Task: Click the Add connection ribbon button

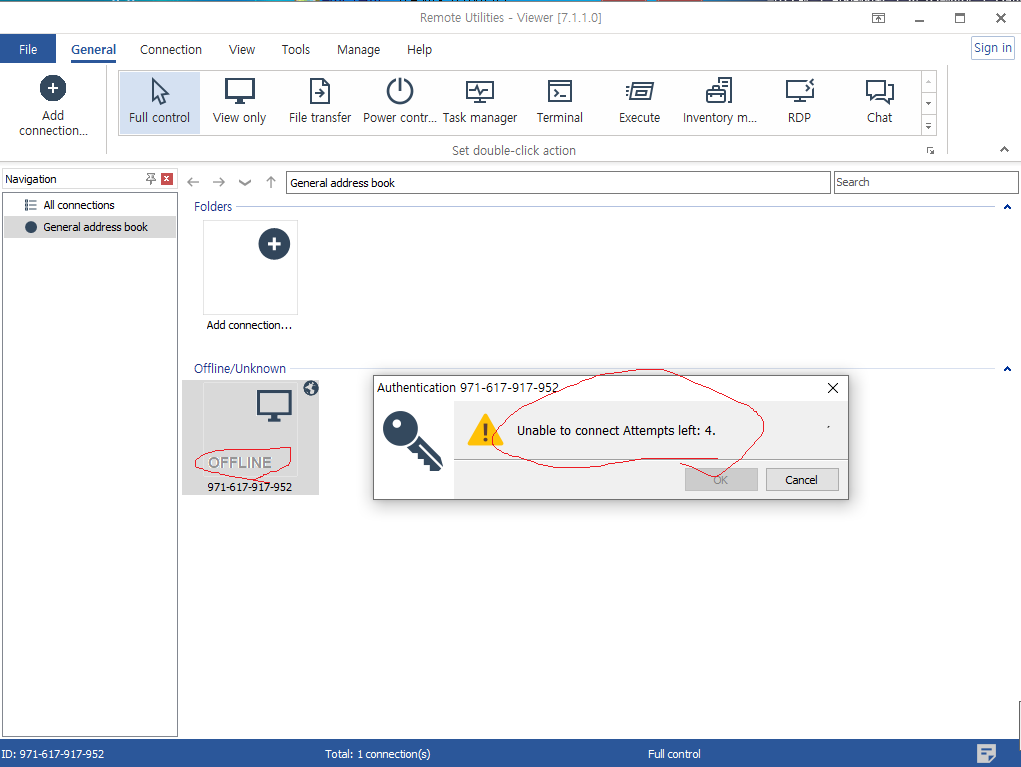Action: pos(53,106)
